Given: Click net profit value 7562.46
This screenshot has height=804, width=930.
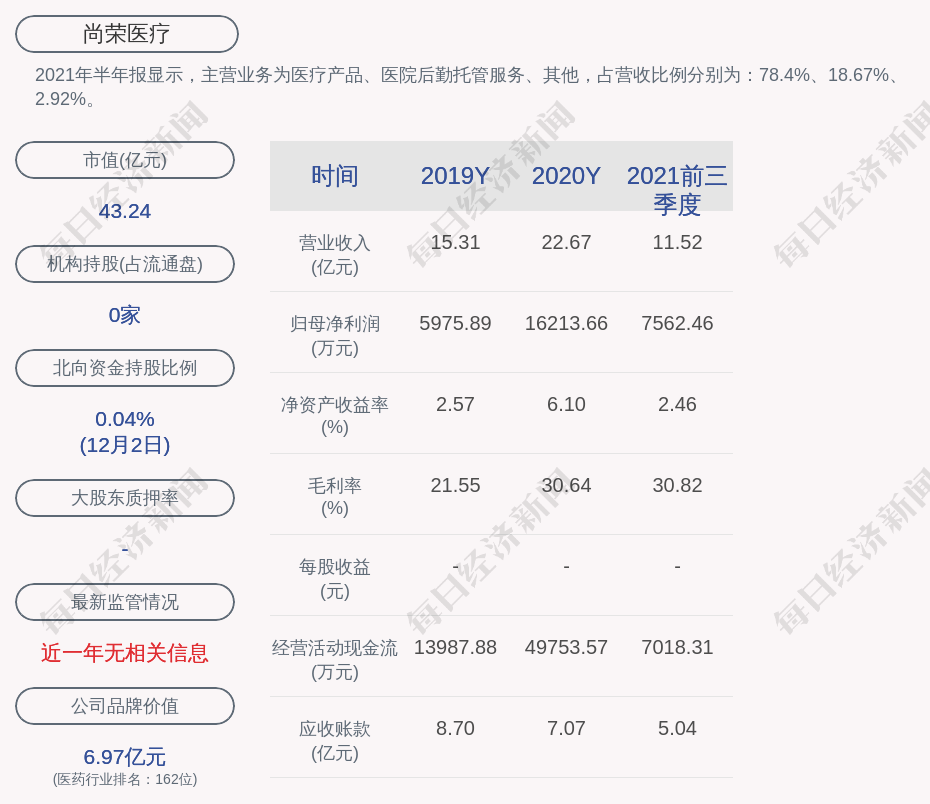Looking at the screenshot, I should 677,324.
